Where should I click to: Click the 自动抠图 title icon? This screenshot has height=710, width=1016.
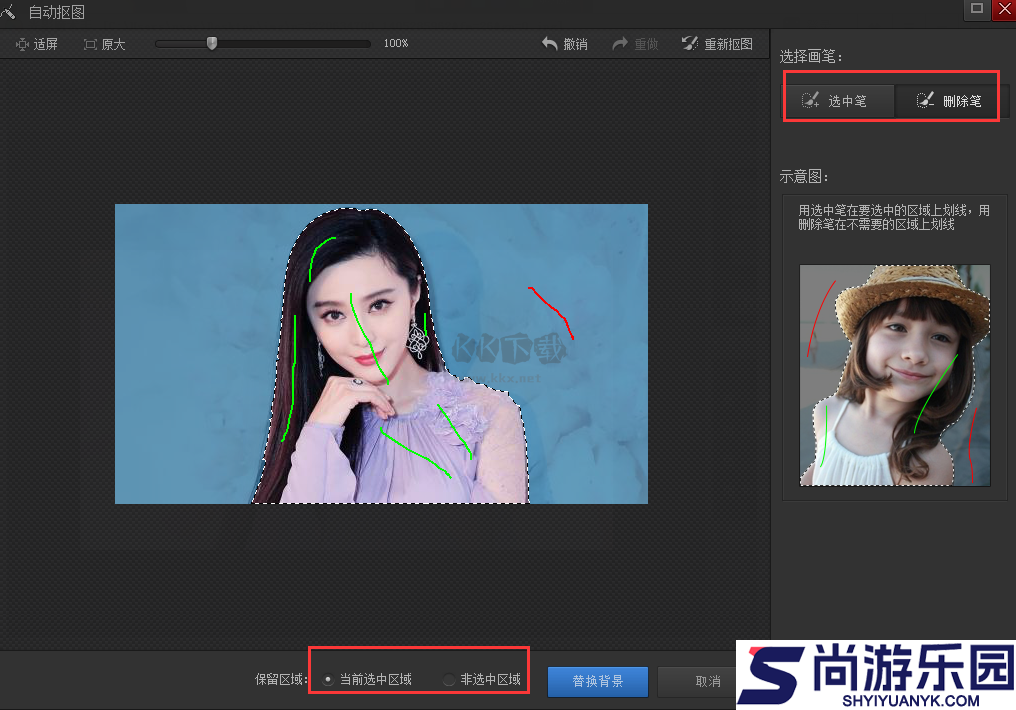tap(8, 11)
